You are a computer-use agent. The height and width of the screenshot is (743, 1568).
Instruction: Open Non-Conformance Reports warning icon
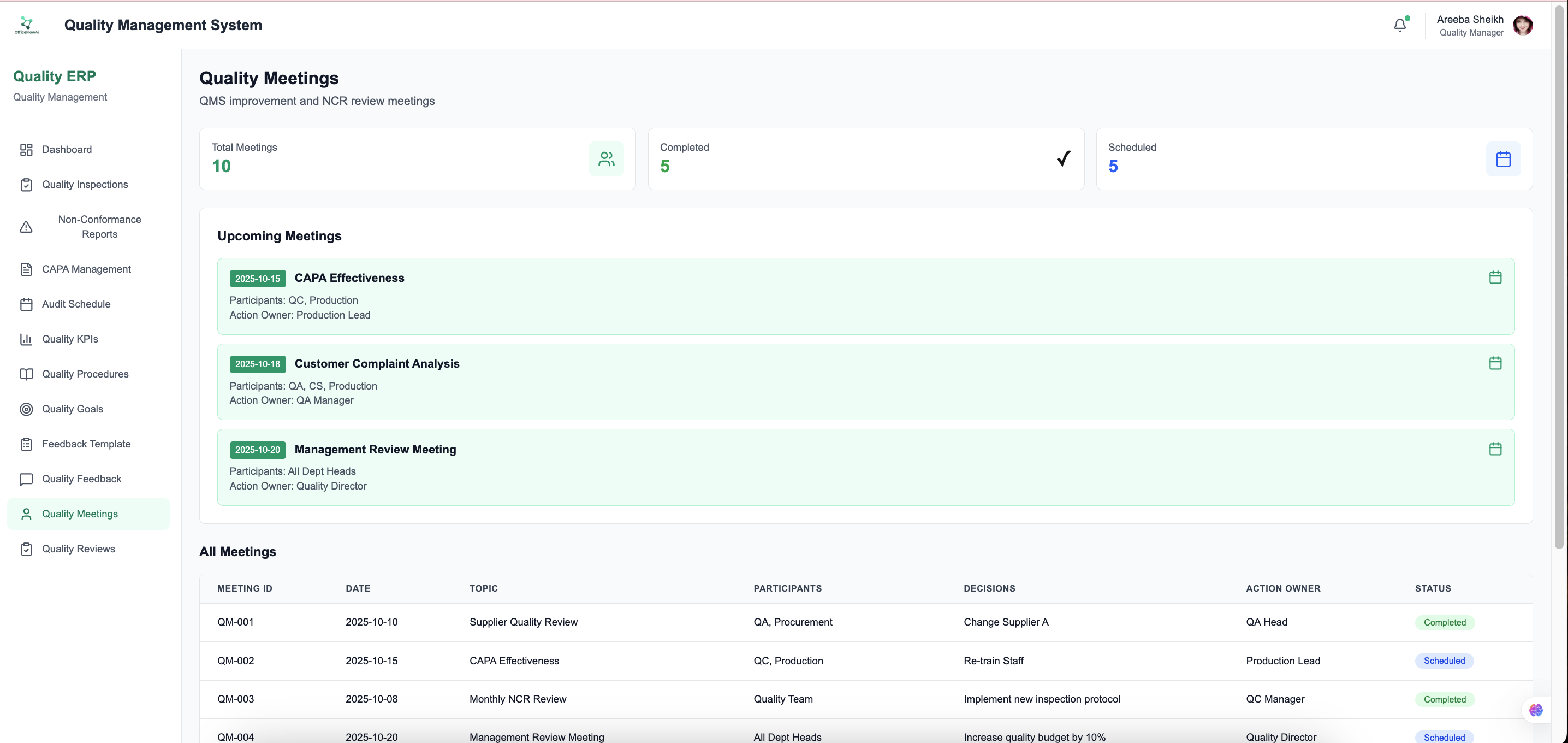pos(26,227)
